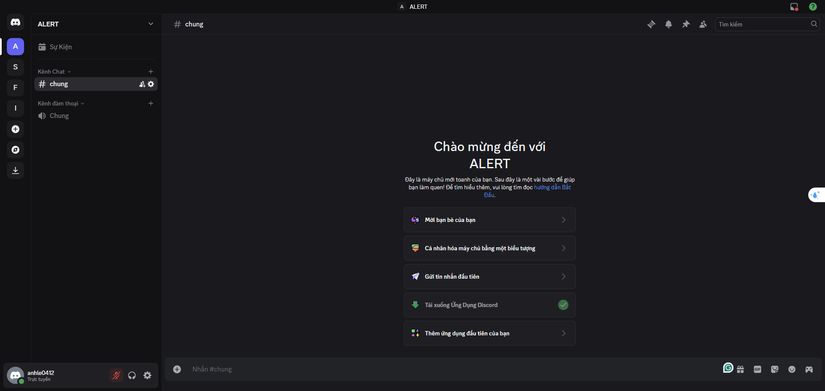Collapse the Kênh Chat category
Screen dimensions: 825x391
54,72
